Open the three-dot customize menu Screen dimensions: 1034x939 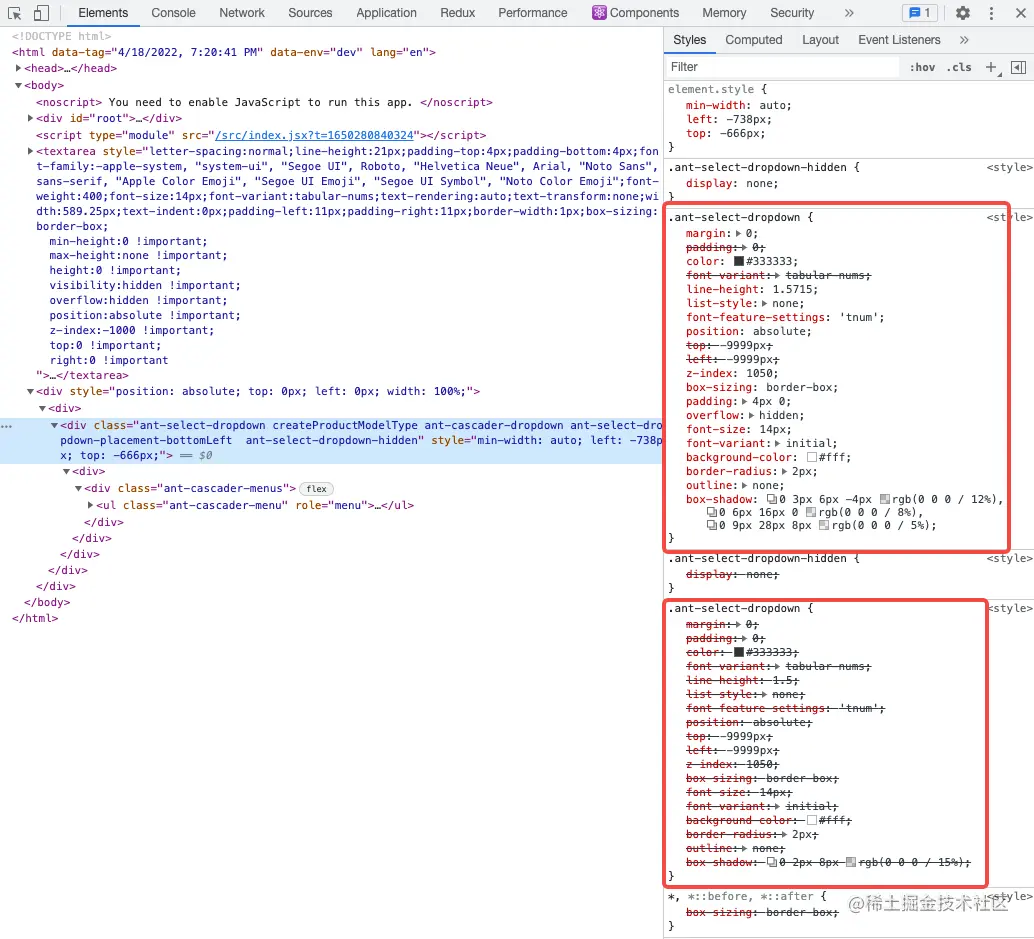[x=991, y=13]
